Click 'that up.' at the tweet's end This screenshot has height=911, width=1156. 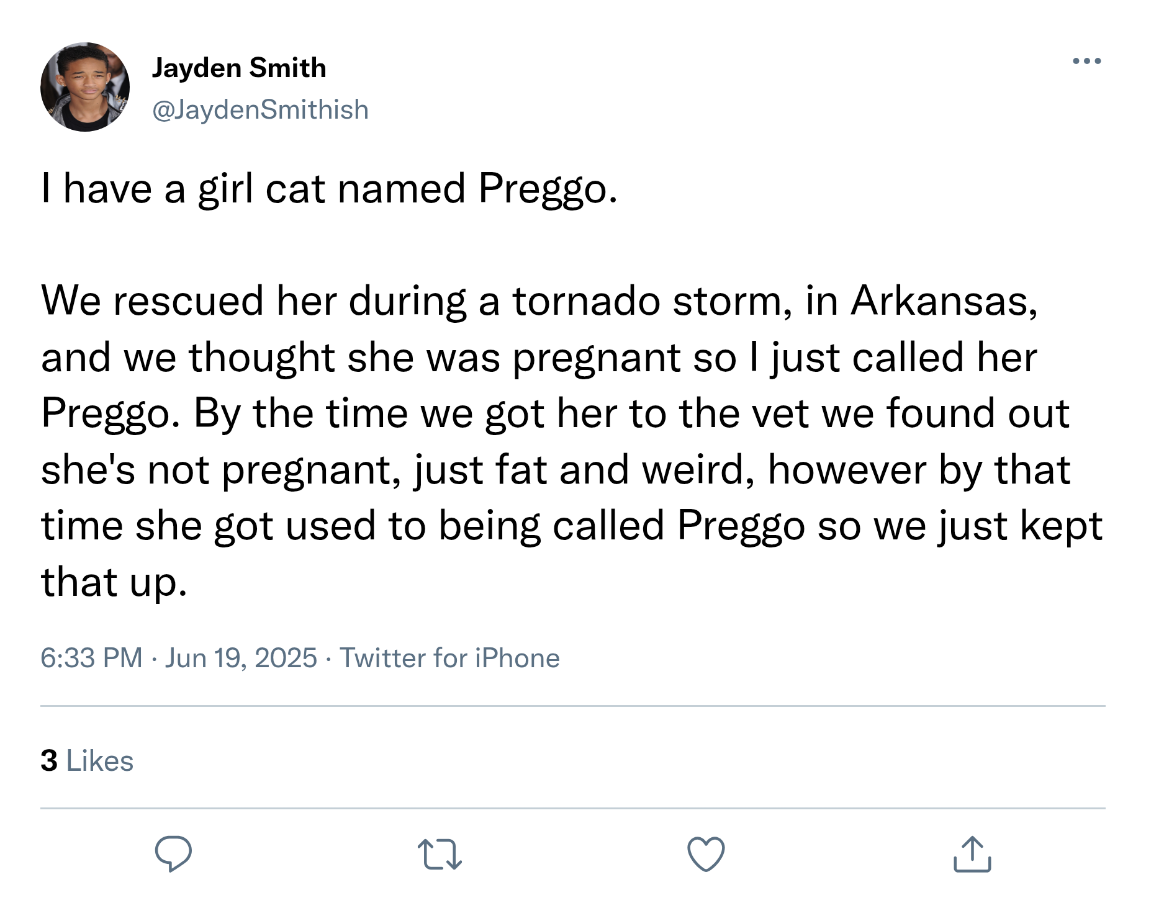pos(113,582)
